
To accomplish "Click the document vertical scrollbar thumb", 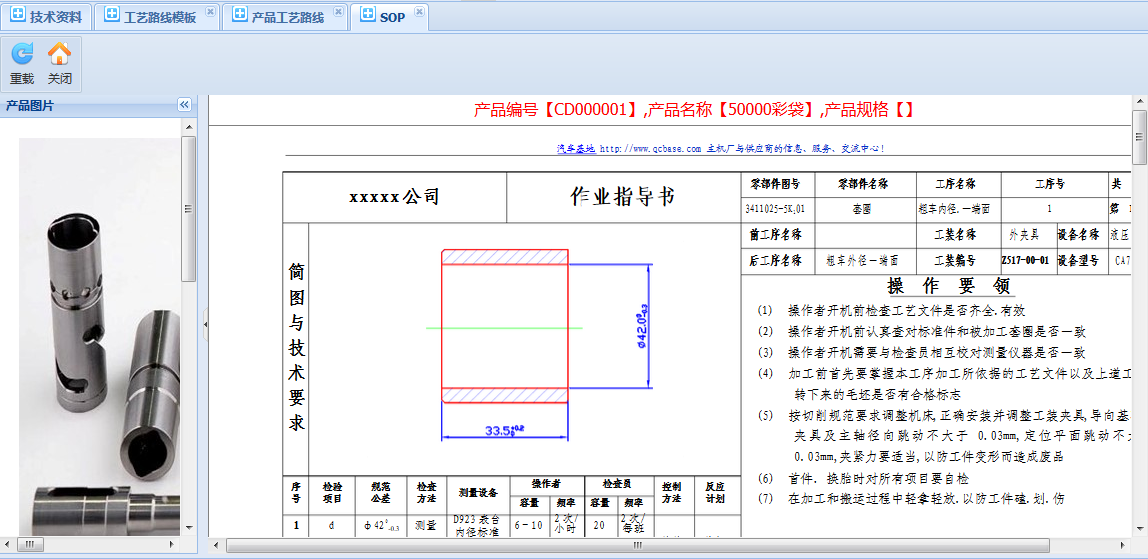I will [x=1139, y=135].
